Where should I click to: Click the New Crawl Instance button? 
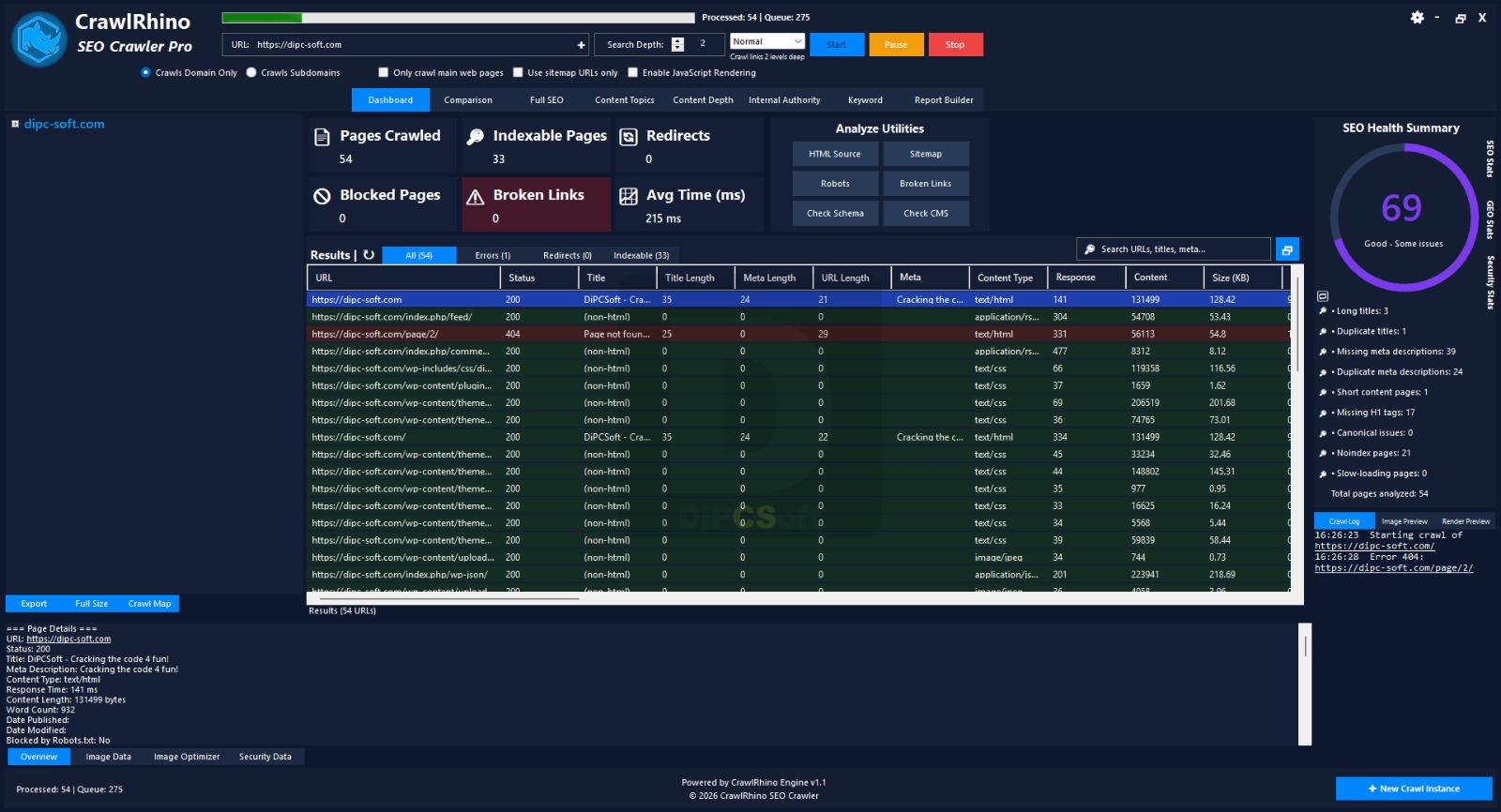[x=1414, y=789]
